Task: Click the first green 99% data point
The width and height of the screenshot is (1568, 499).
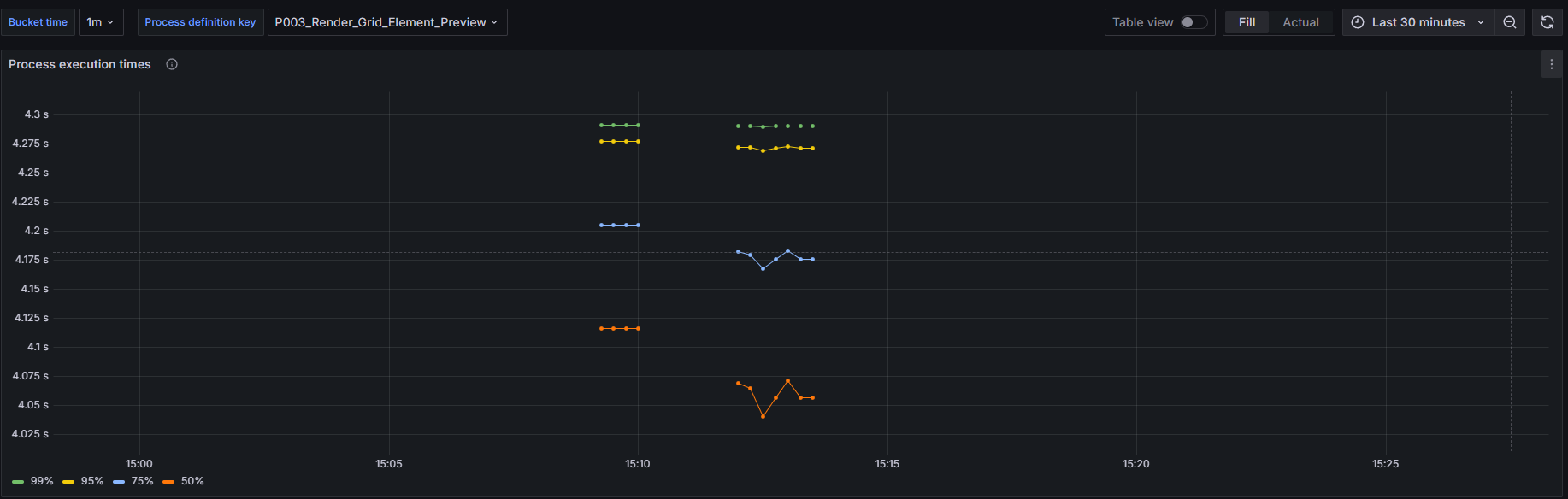Action: click(601, 125)
